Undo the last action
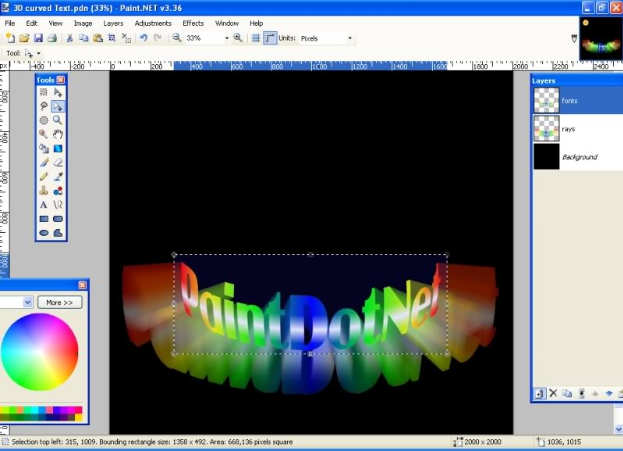The width and height of the screenshot is (623, 451). click(143, 38)
